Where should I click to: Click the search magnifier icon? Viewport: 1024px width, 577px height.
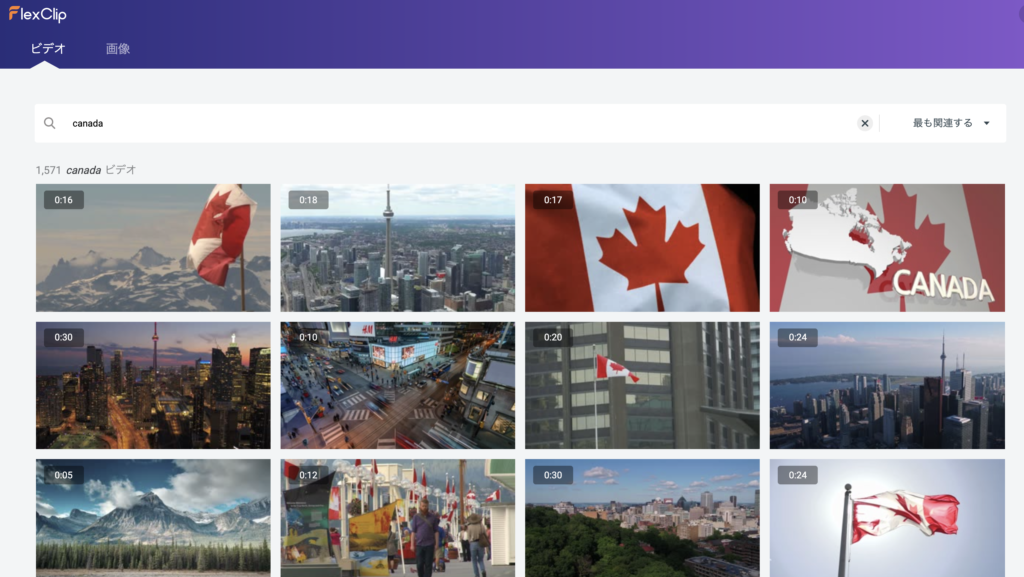coord(50,123)
